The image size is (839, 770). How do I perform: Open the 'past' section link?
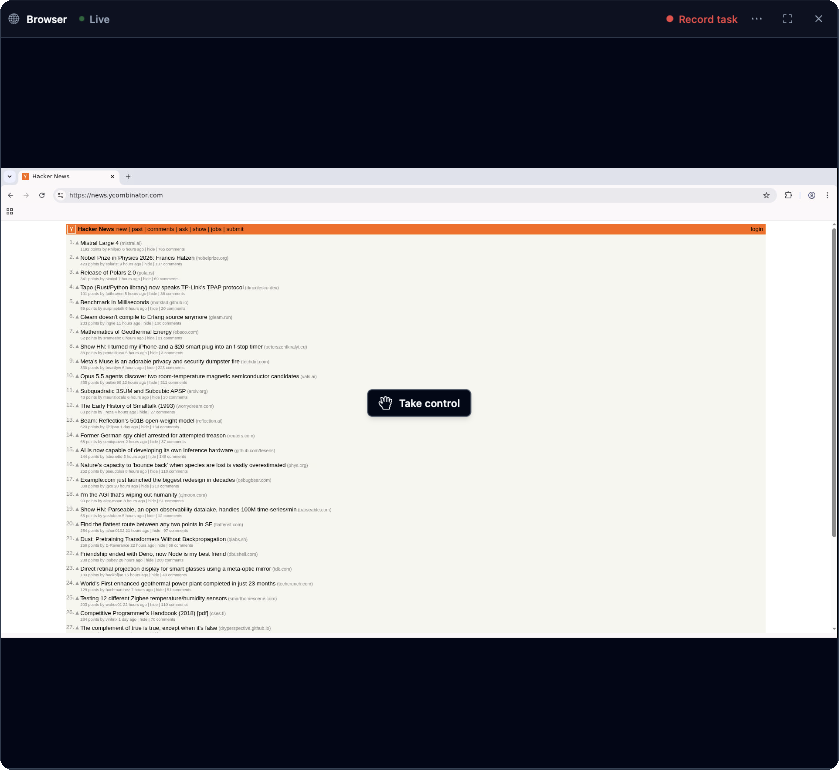(x=137, y=229)
